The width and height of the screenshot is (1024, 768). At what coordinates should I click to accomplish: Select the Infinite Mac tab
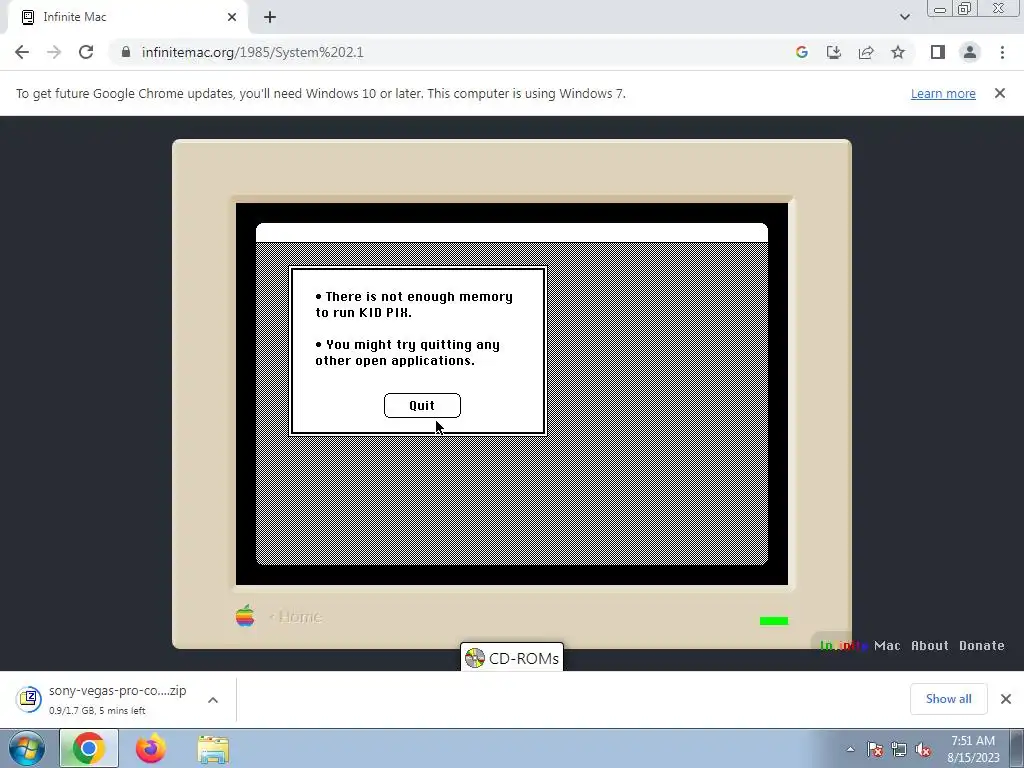pos(127,17)
